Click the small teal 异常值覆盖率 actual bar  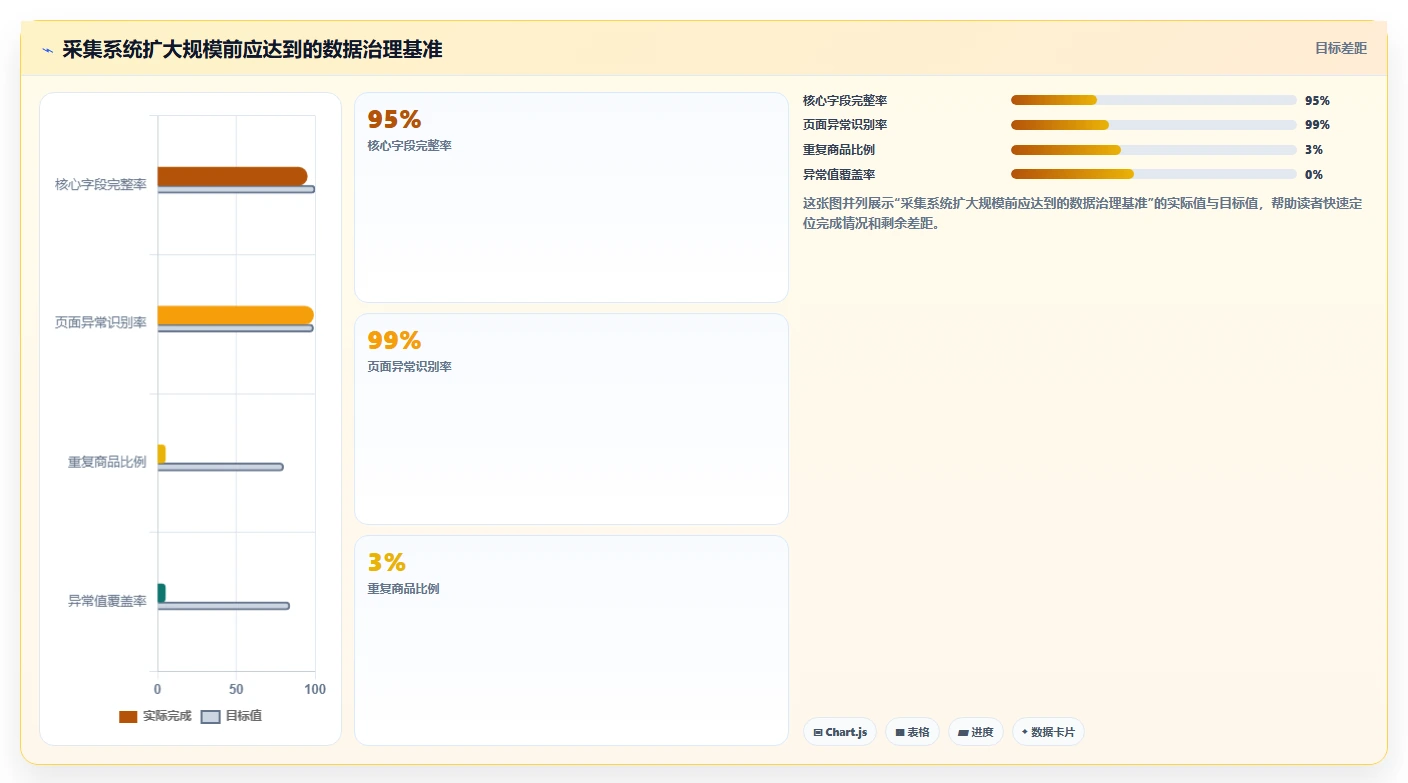(x=161, y=593)
